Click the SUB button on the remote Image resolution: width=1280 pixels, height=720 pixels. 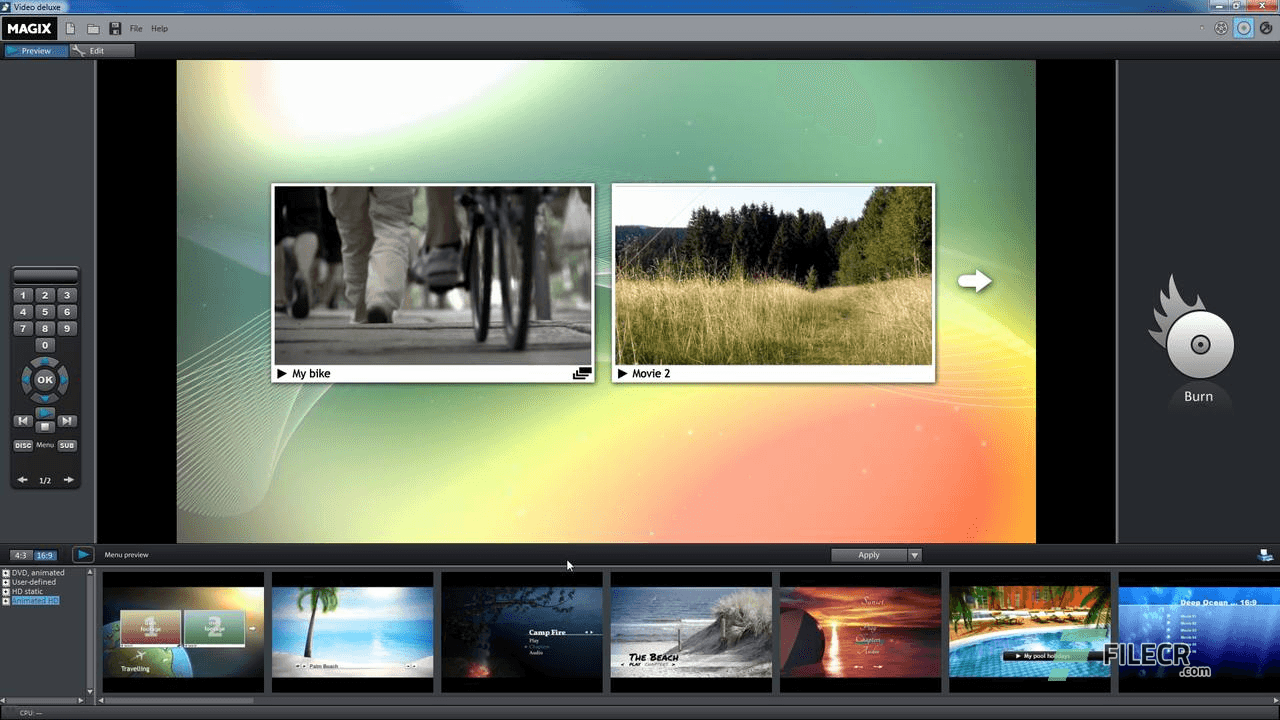coord(66,445)
